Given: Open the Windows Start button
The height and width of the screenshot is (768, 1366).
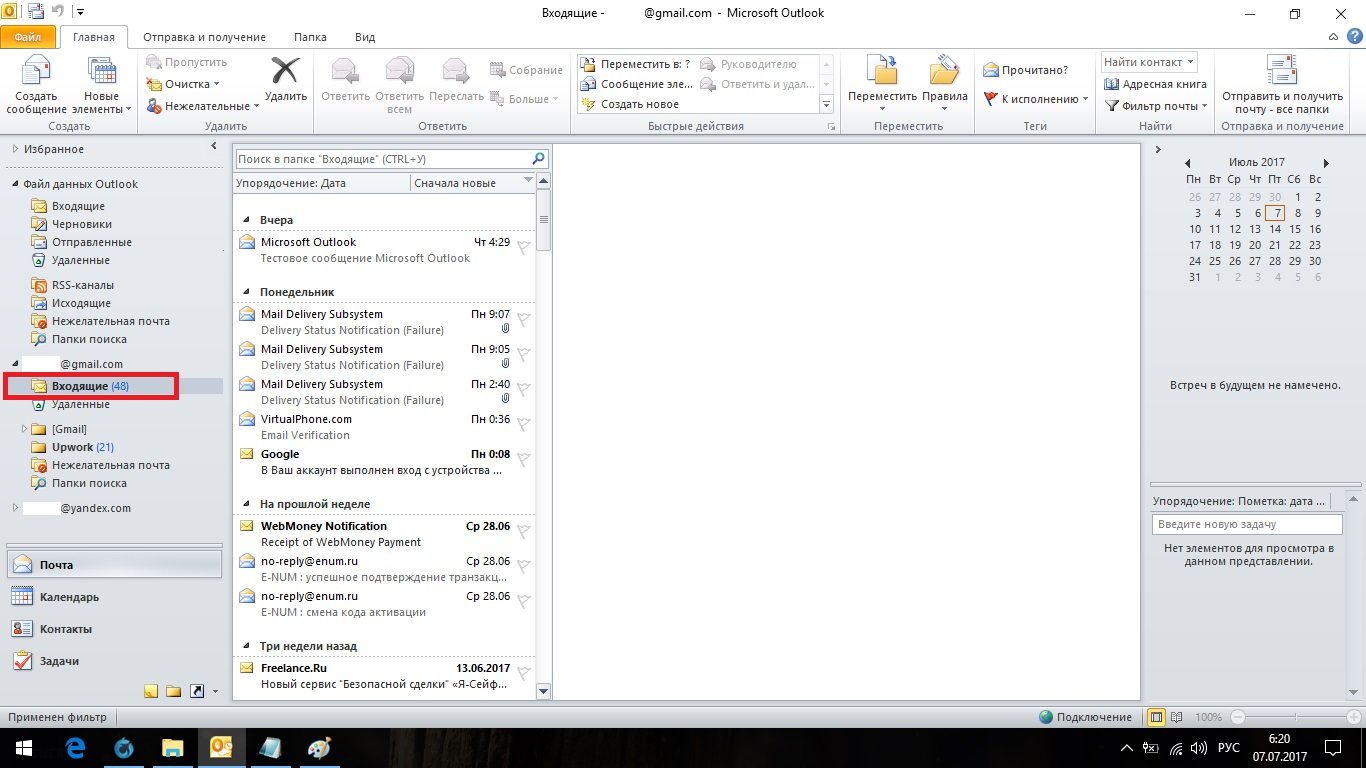Looking at the screenshot, I should (23, 748).
